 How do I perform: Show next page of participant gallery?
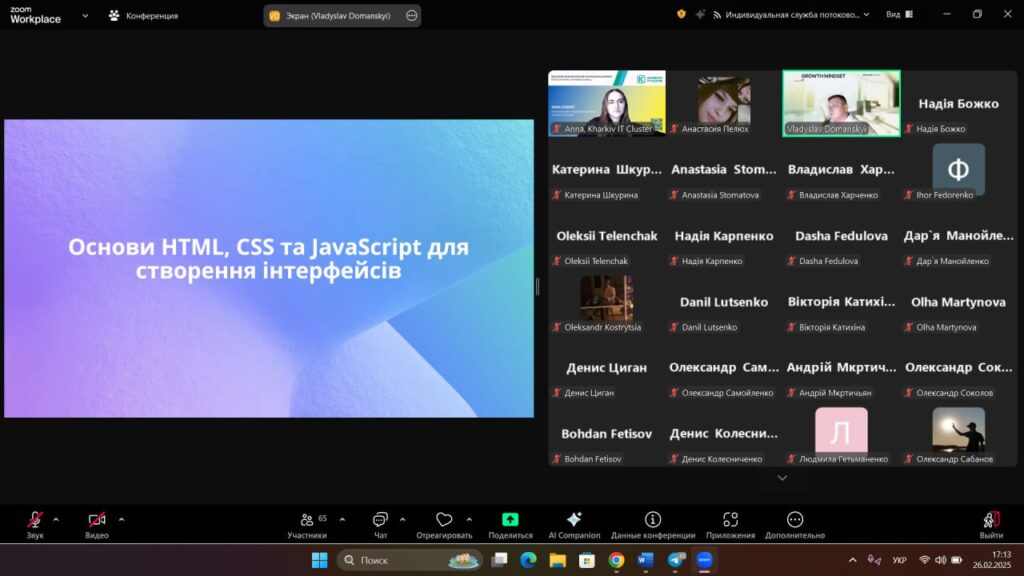(x=782, y=478)
